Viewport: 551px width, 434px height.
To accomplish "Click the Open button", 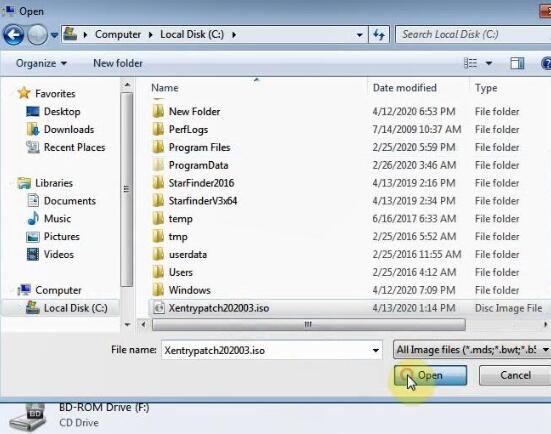I will coord(430,375).
